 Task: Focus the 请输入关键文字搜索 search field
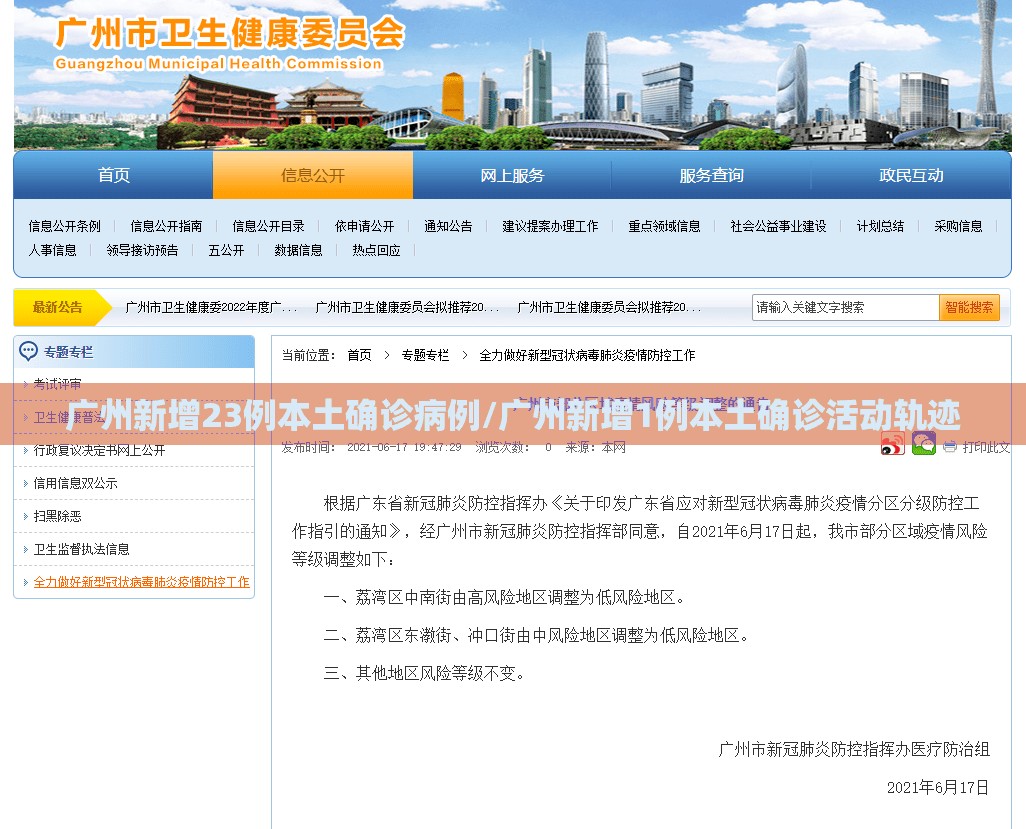[x=845, y=308]
